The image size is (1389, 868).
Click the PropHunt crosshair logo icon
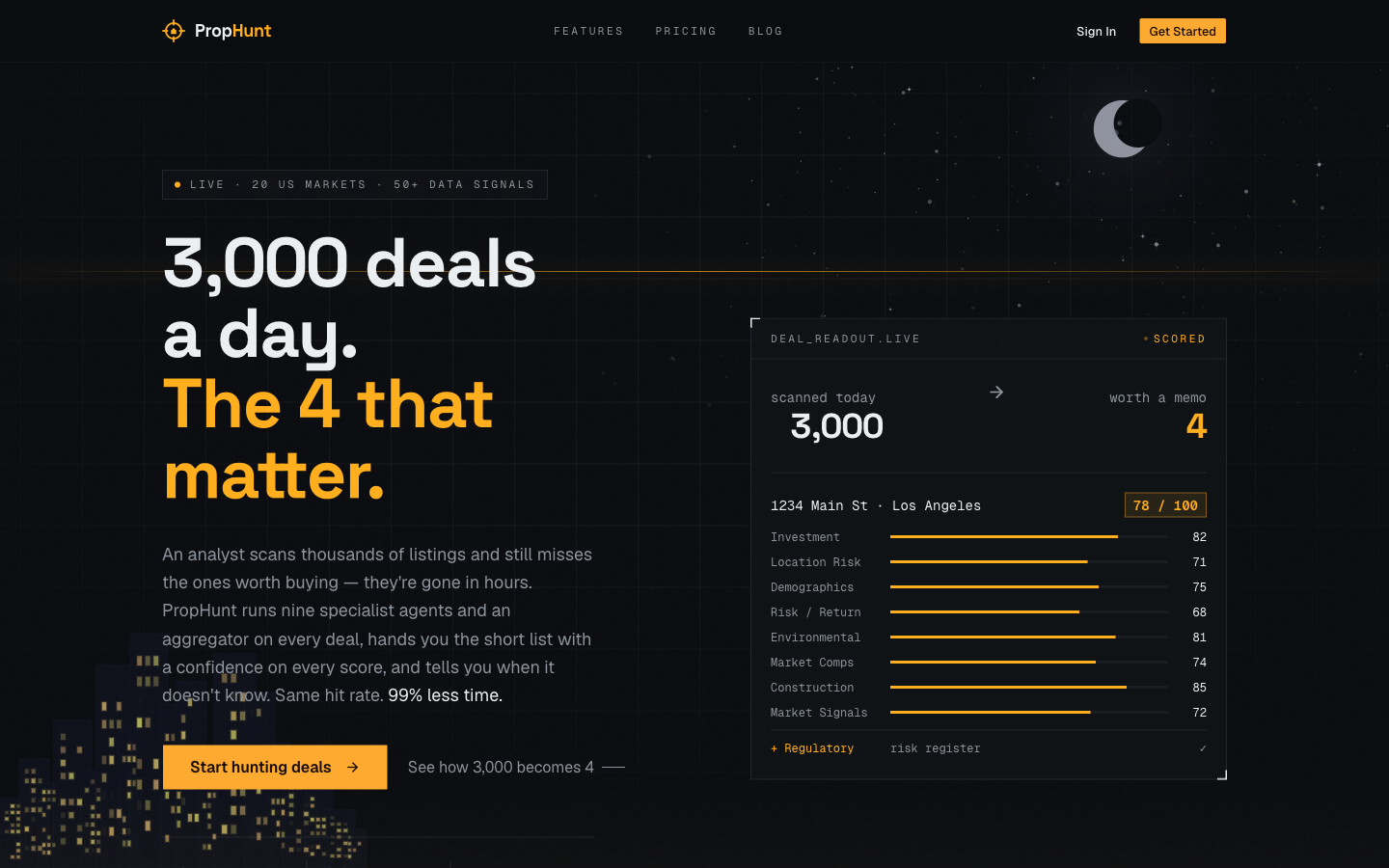(174, 31)
